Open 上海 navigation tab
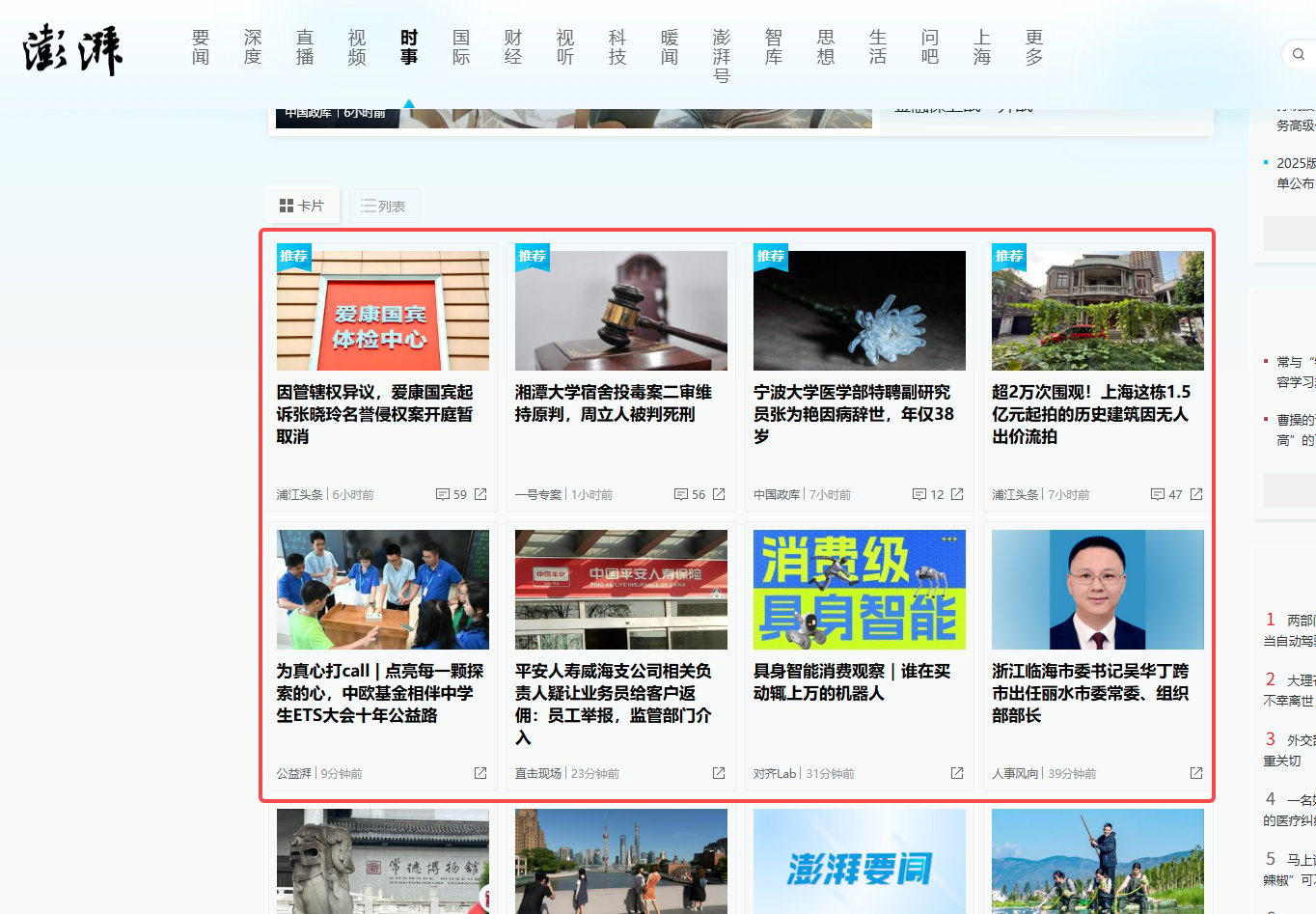1316x914 pixels. (x=982, y=47)
